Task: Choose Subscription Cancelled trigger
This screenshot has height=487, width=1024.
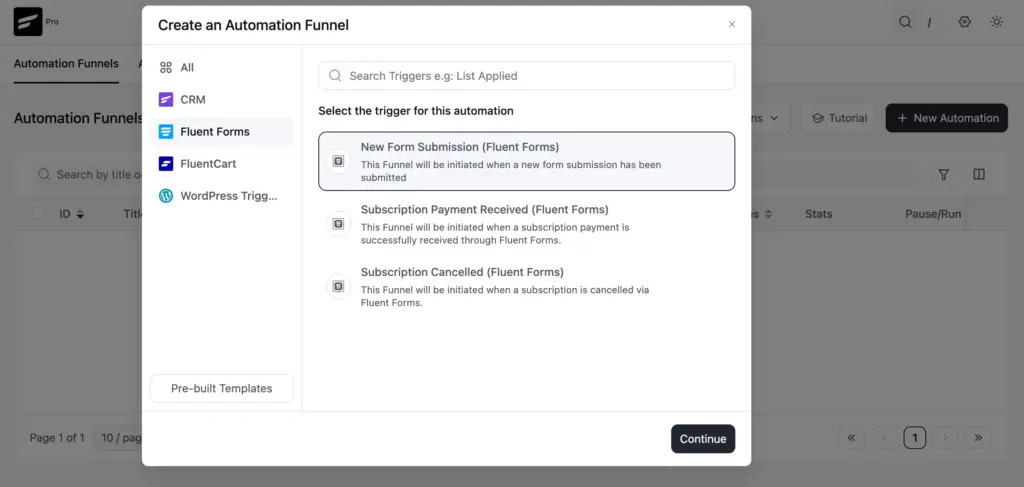Action: click(526, 287)
